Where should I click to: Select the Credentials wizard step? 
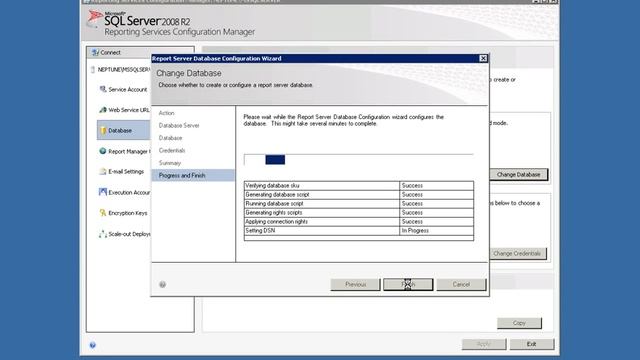(x=172, y=151)
